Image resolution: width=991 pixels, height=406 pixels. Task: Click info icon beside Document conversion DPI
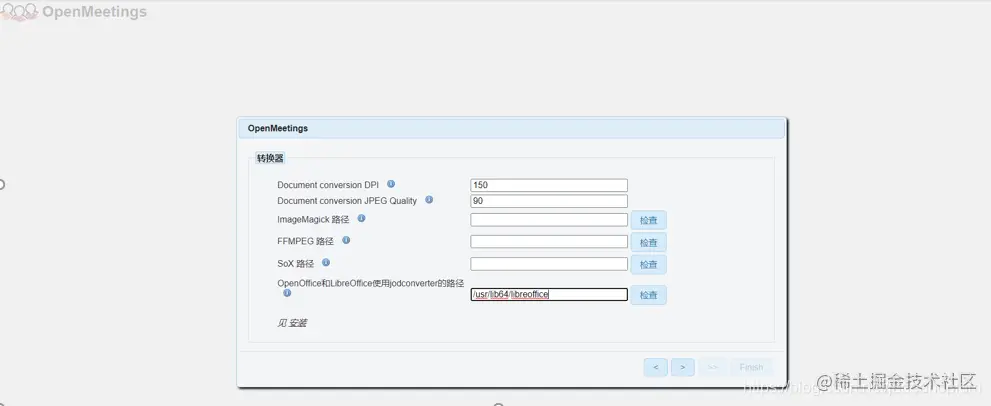click(x=391, y=184)
